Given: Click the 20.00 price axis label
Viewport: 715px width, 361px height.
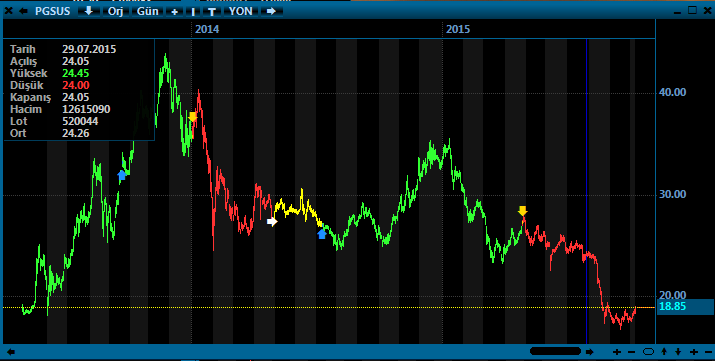Looking at the screenshot, I should pos(673,296).
